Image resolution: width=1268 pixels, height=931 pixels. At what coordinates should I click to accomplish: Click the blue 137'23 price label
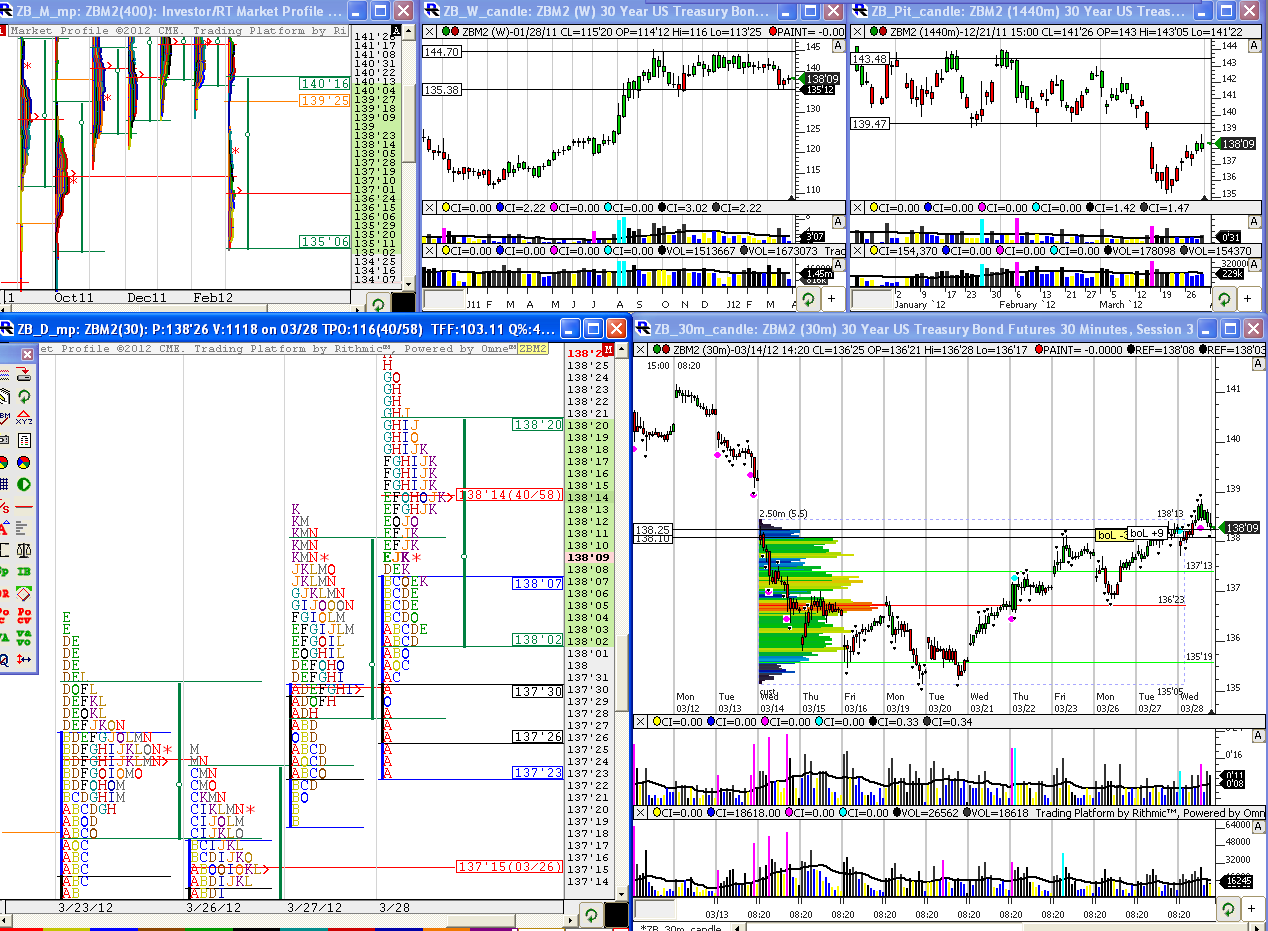tap(538, 773)
